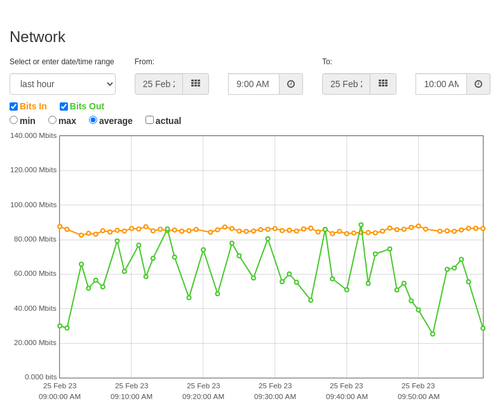Image resolution: width=500 pixels, height=403 pixels.
Task: Click the To time field showing 10:00 AM
Action: (x=441, y=84)
